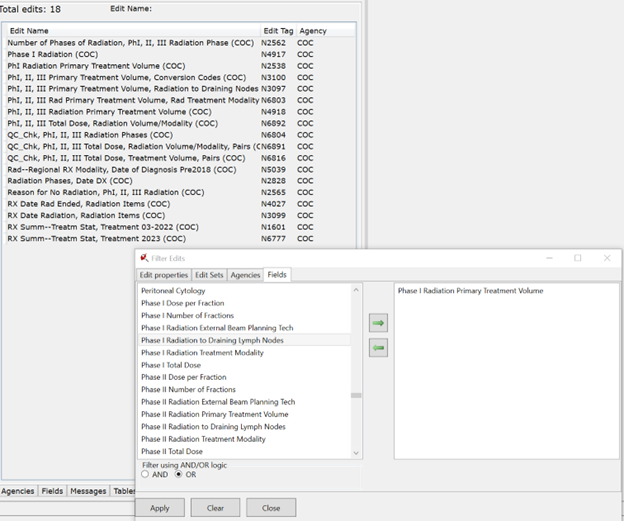Click the Apply button
The image size is (624, 521).
pos(160,508)
